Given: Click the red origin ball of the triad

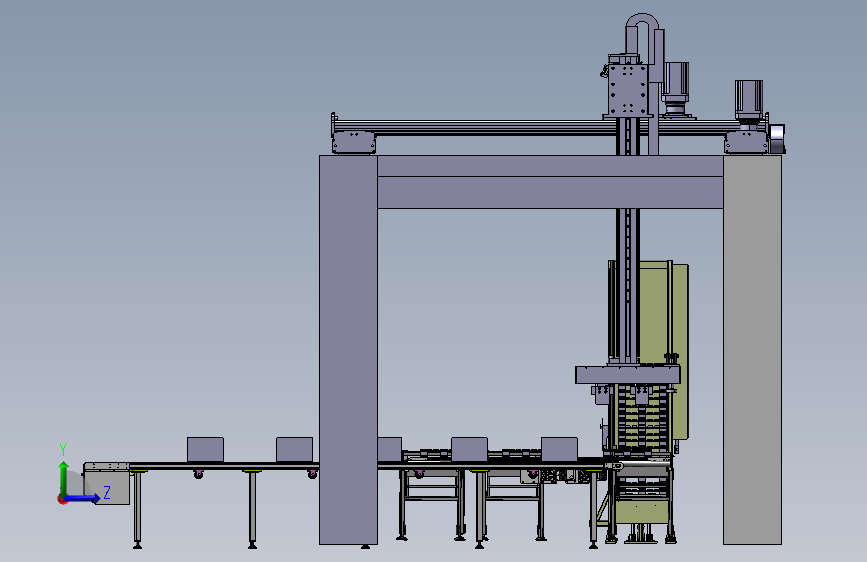Looking at the screenshot, I should pos(61,499).
